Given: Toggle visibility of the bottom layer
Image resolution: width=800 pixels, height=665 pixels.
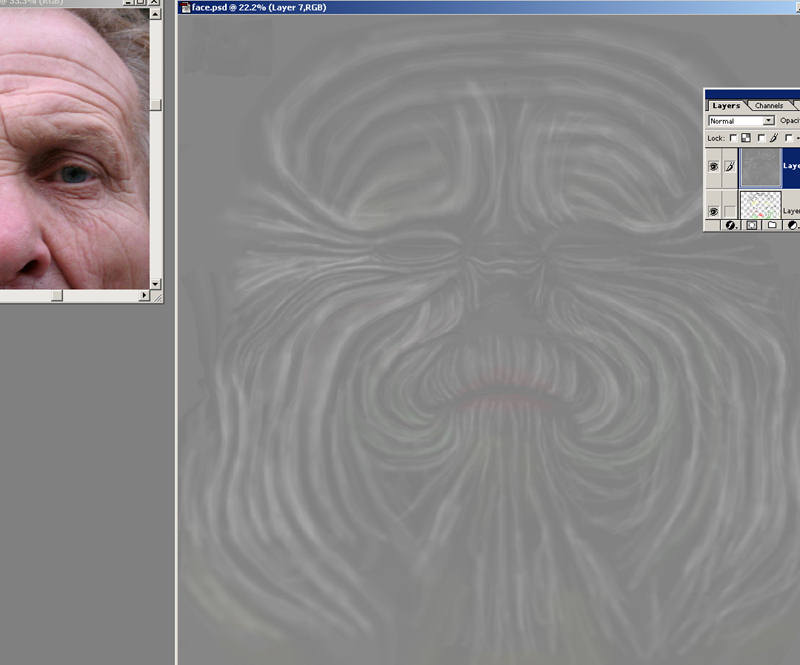Looking at the screenshot, I should coord(713,211).
